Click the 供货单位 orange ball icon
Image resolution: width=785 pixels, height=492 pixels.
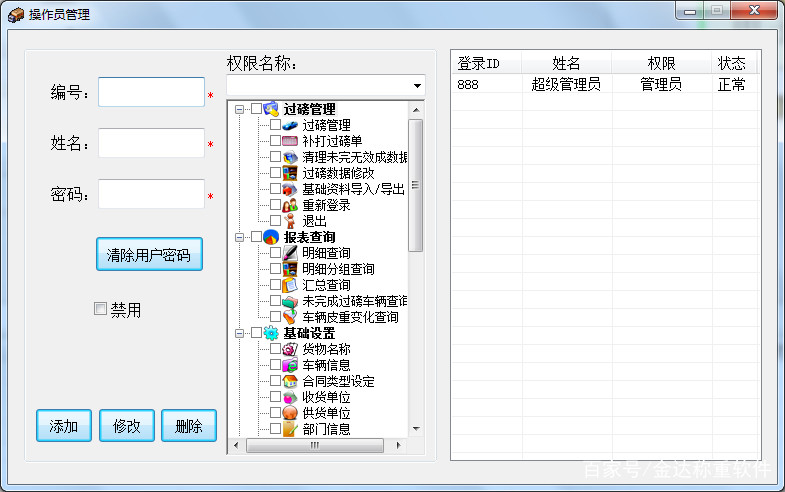[290, 413]
